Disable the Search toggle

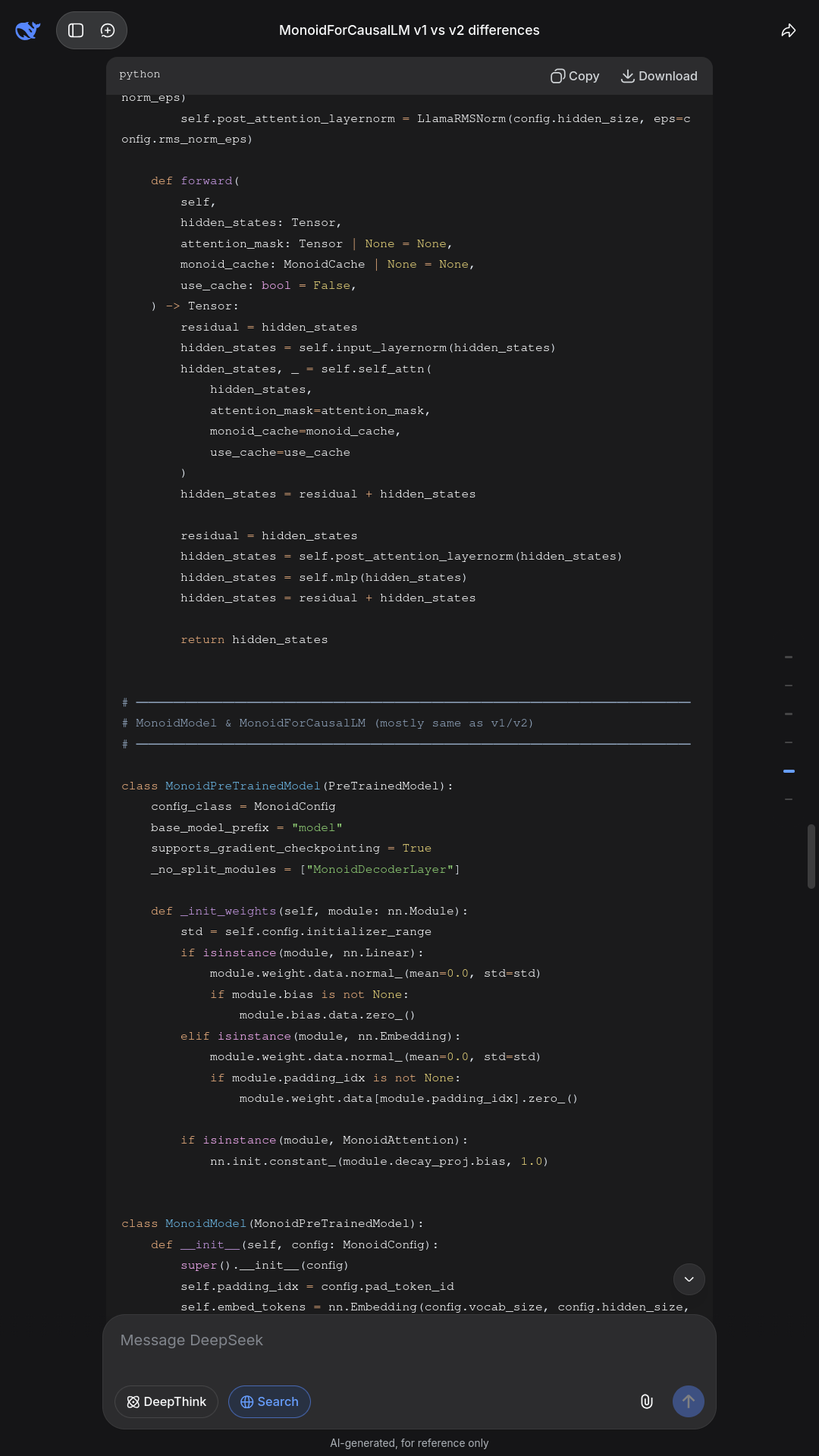[269, 1401]
